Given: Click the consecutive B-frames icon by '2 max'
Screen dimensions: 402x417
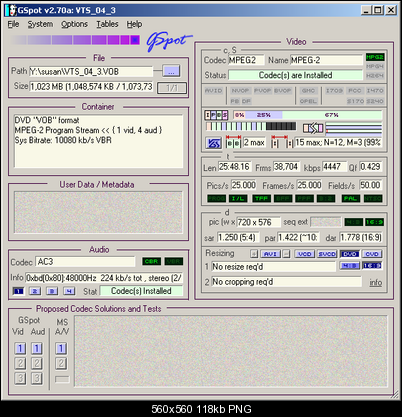Looking at the screenshot, I should [233, 142].
